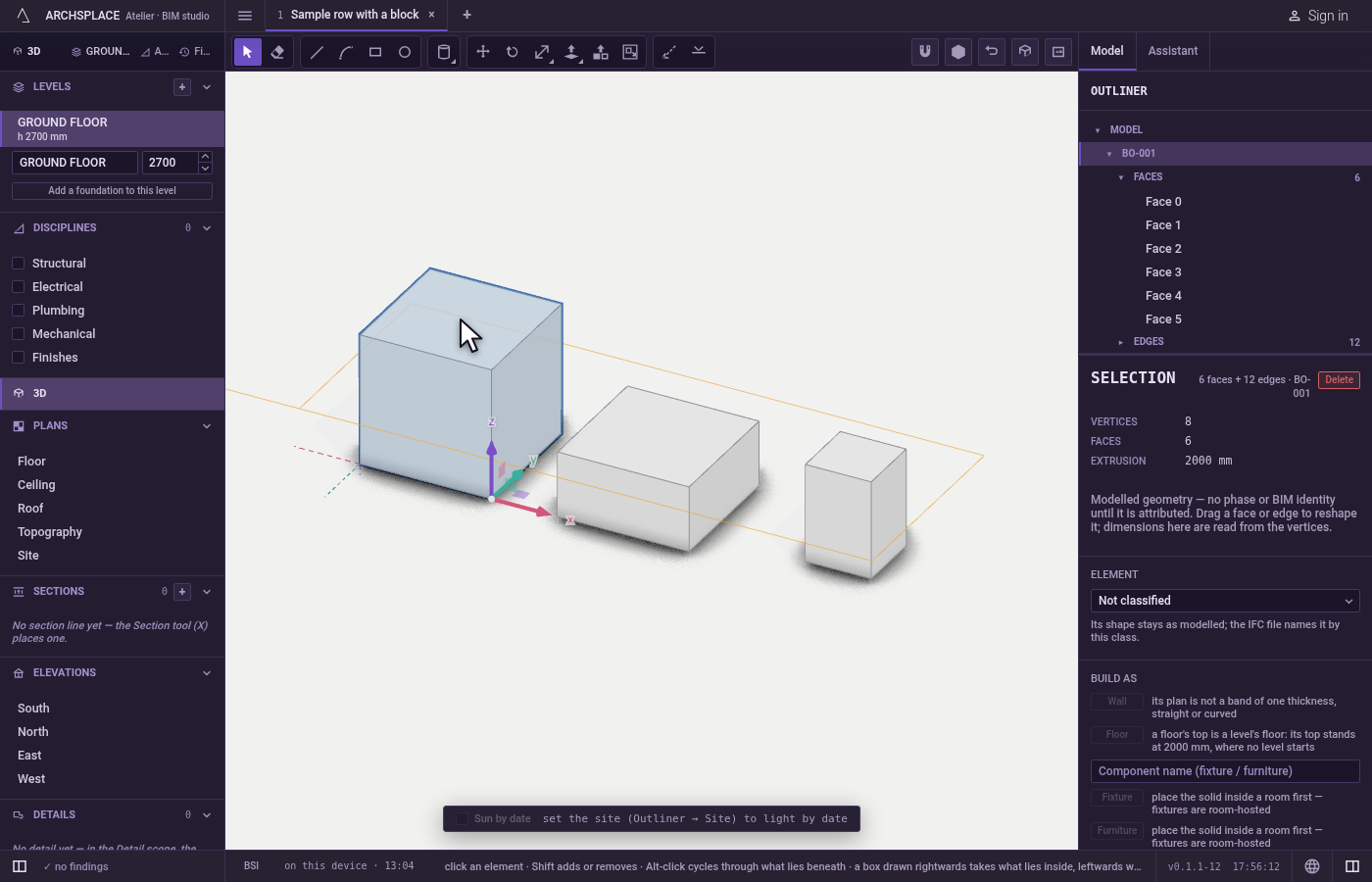The height and width of the screenshot is (882, 1372).
Task: Collapse the Levels section chevron
Action: (207, 87)
